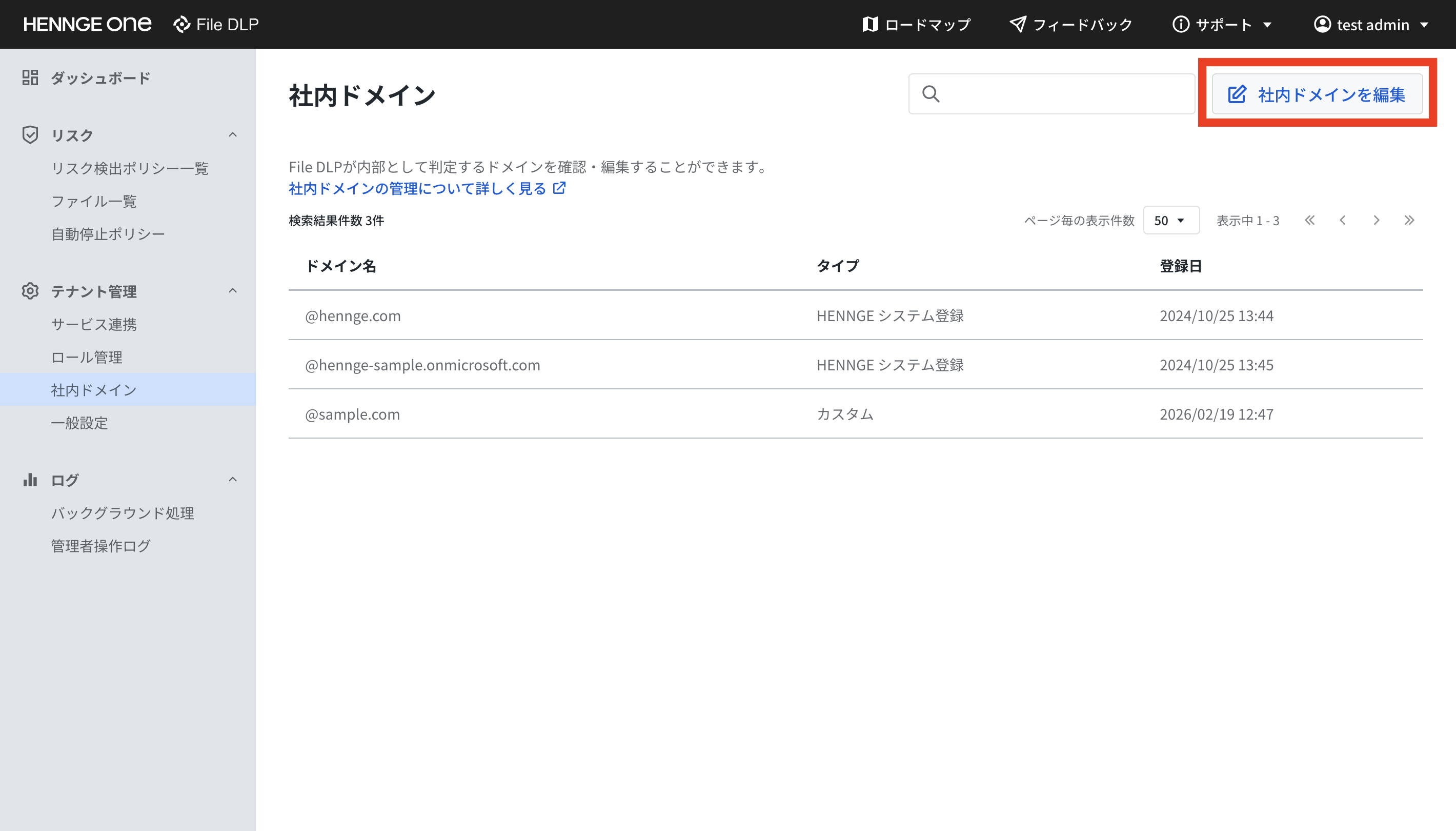
Task: Jump to the last page of results
Action: (1409, 220)
